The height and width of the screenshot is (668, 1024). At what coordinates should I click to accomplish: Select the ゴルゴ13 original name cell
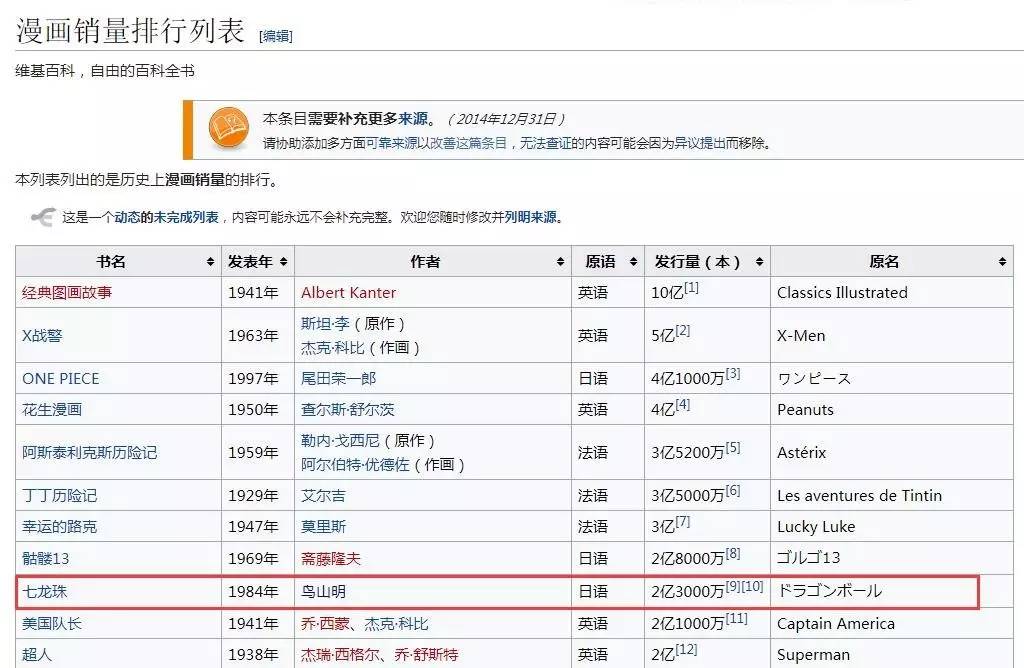click(808, 558)
